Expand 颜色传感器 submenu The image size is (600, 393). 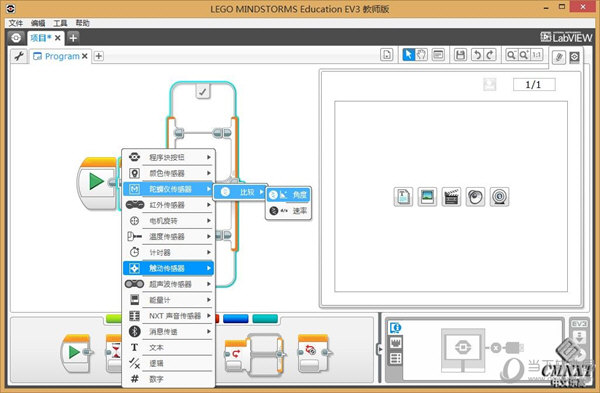pyautogui.click(x=168, y=173)
